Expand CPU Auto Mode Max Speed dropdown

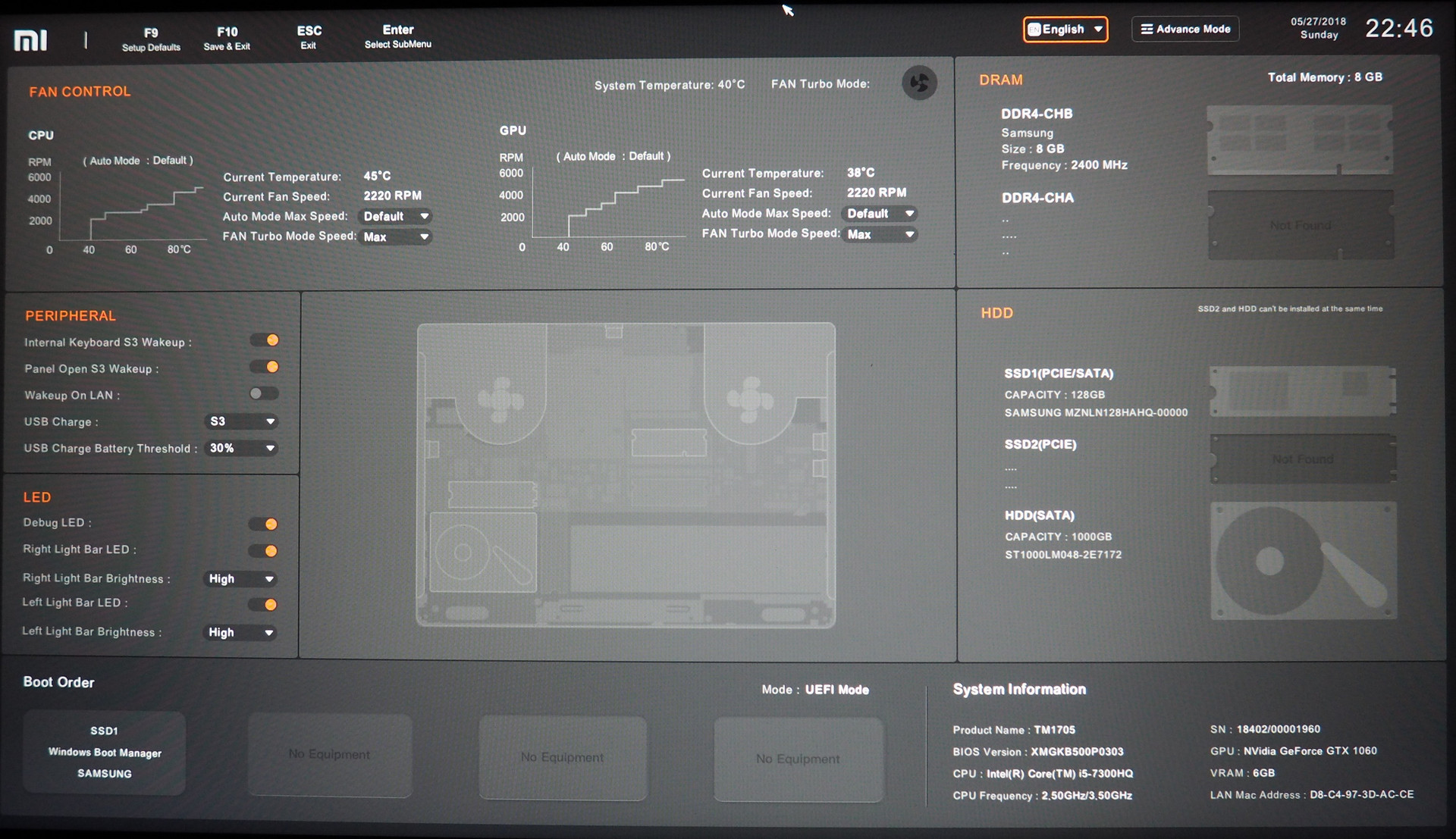(x=396, y=217)
